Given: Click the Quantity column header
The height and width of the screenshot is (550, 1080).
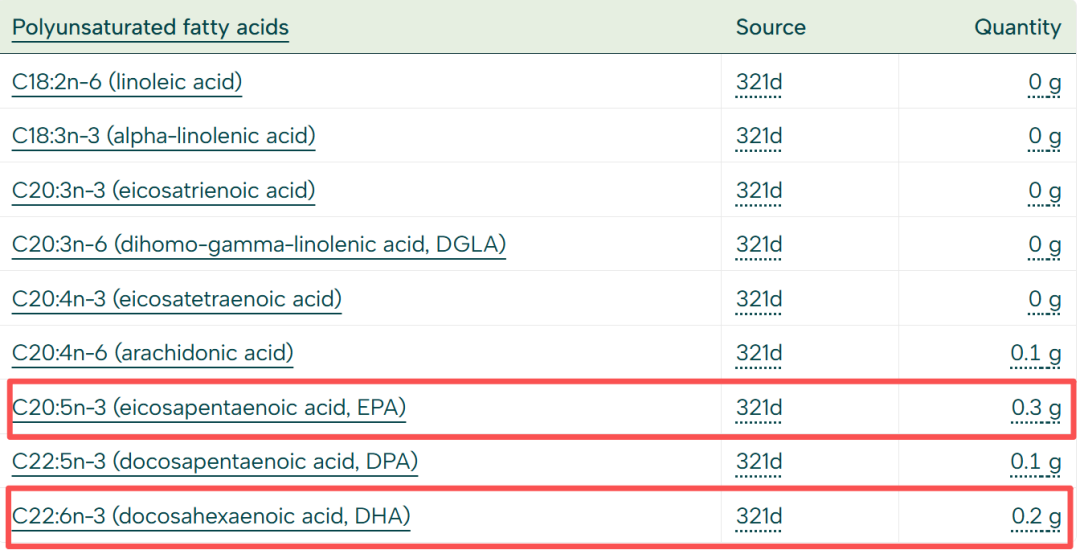Looking at the screenshot, I should (x=1017, y=28).
